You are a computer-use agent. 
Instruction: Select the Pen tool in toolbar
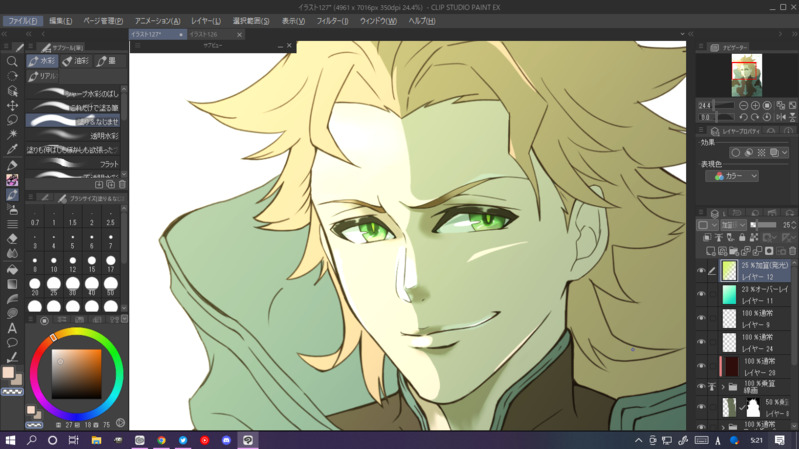pos(12,165)
